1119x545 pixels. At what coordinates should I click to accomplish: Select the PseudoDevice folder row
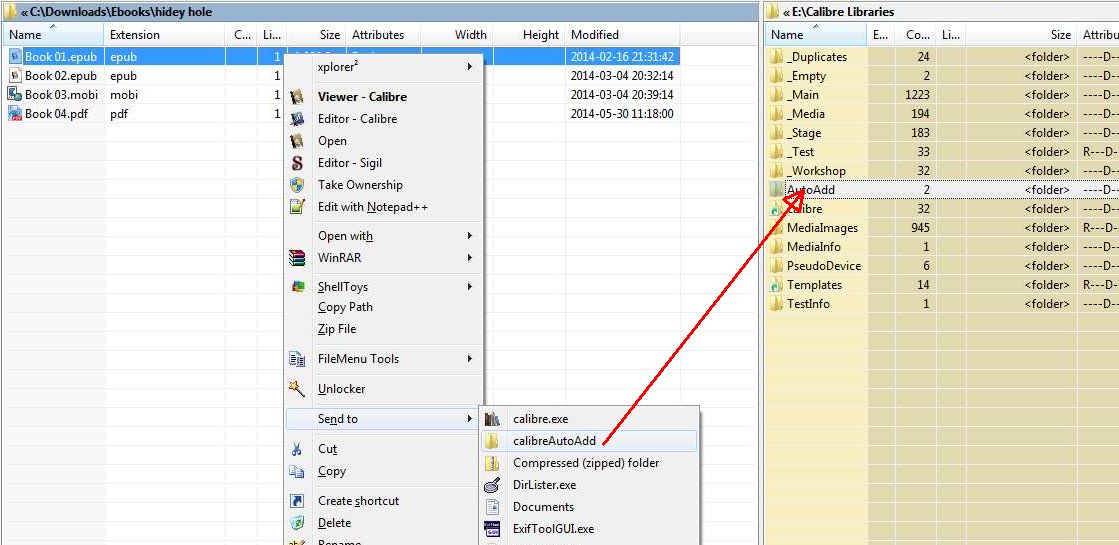942,266
